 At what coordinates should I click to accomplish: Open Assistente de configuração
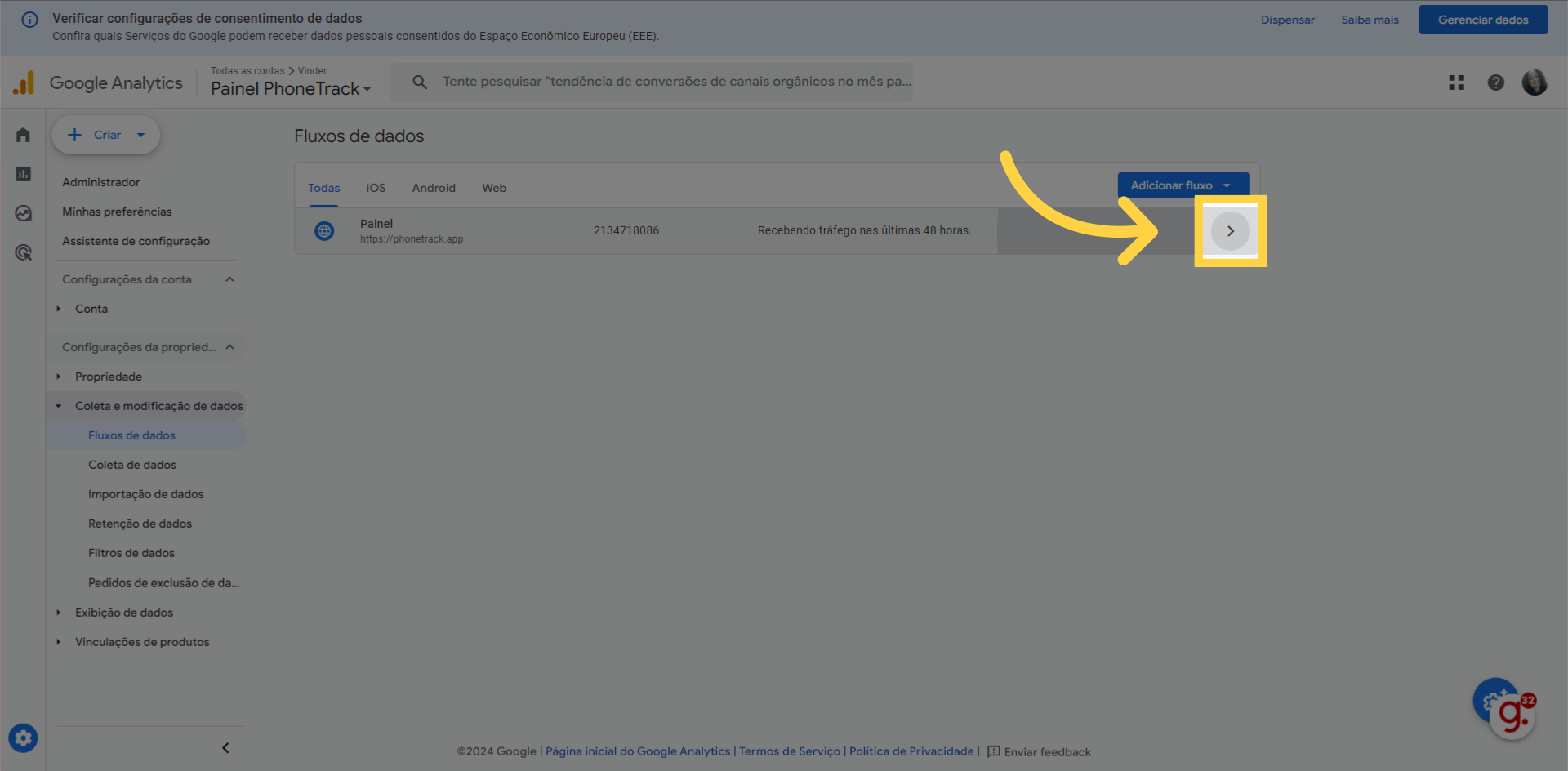[x=136, y=241]
